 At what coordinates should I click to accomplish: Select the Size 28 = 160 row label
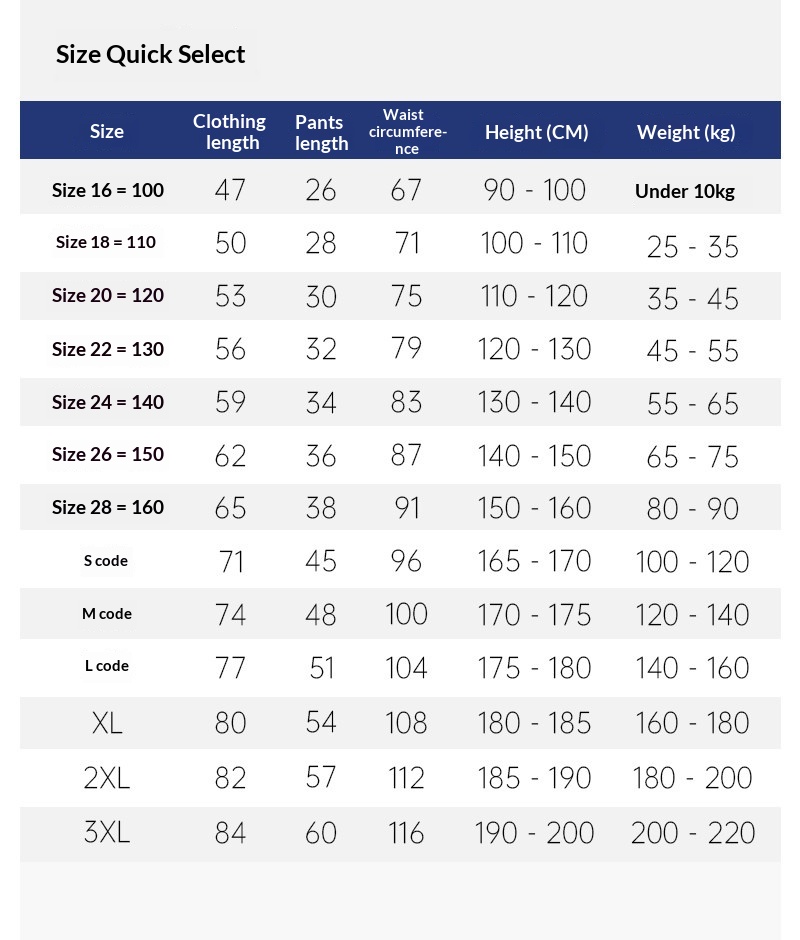pyautogui.click(x=108, y=507)
